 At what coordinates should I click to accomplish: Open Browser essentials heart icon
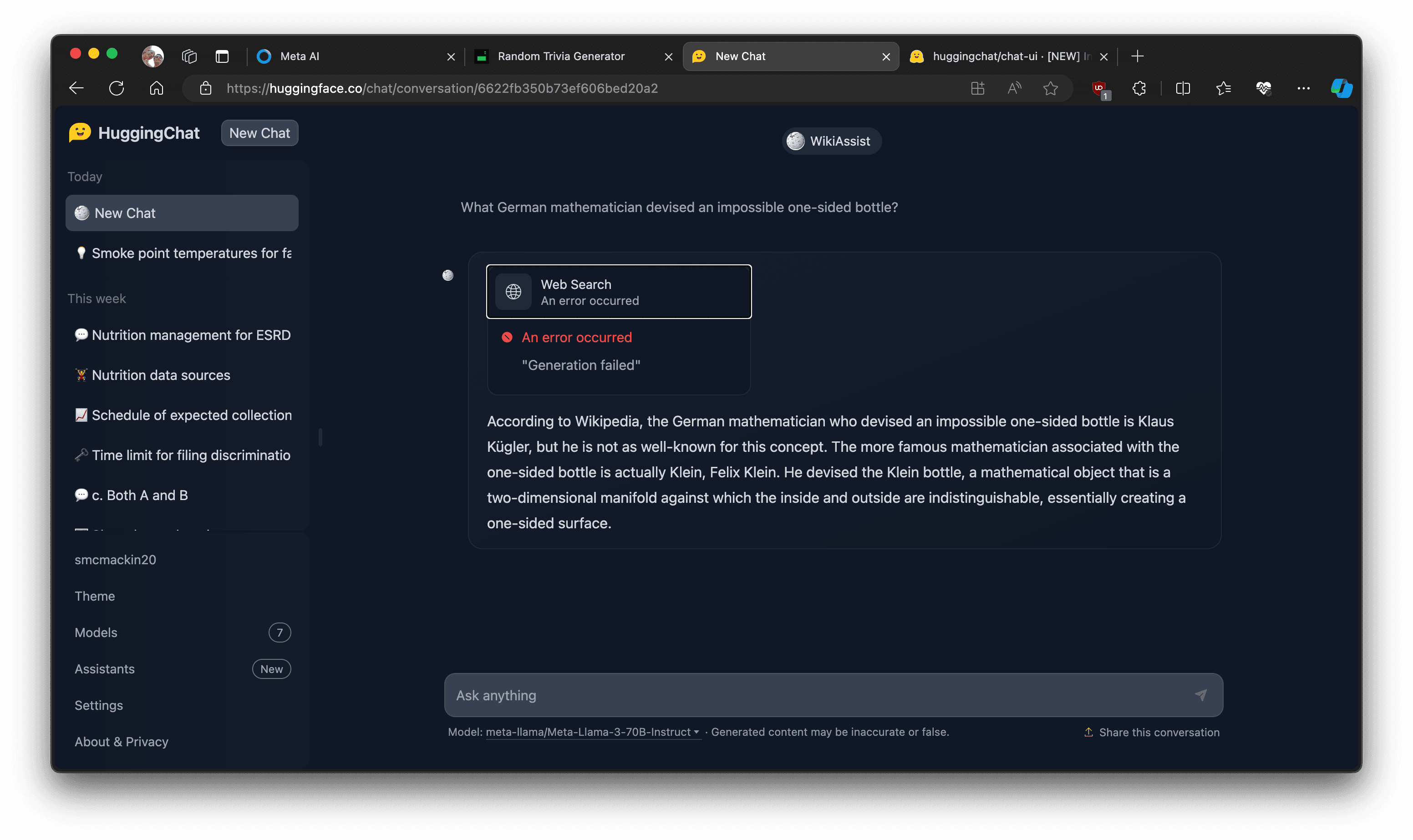point(1263,88)
